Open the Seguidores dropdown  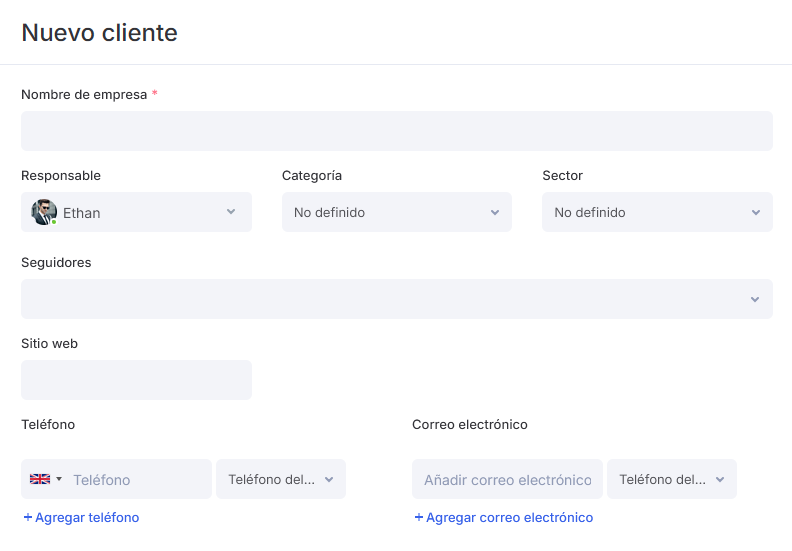pos(397,299)
